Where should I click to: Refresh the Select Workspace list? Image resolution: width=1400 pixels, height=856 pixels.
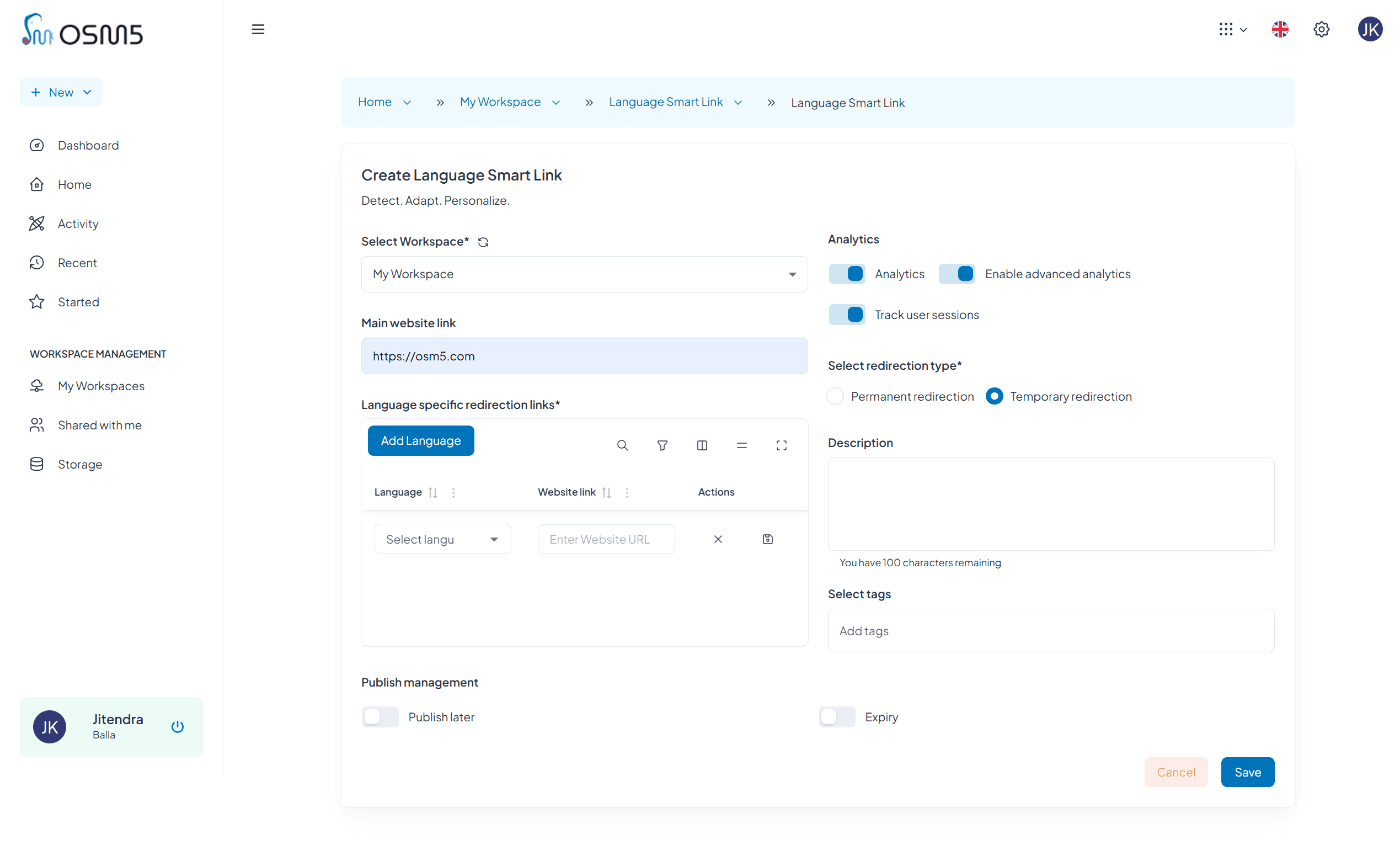click(x=483, y=242)
